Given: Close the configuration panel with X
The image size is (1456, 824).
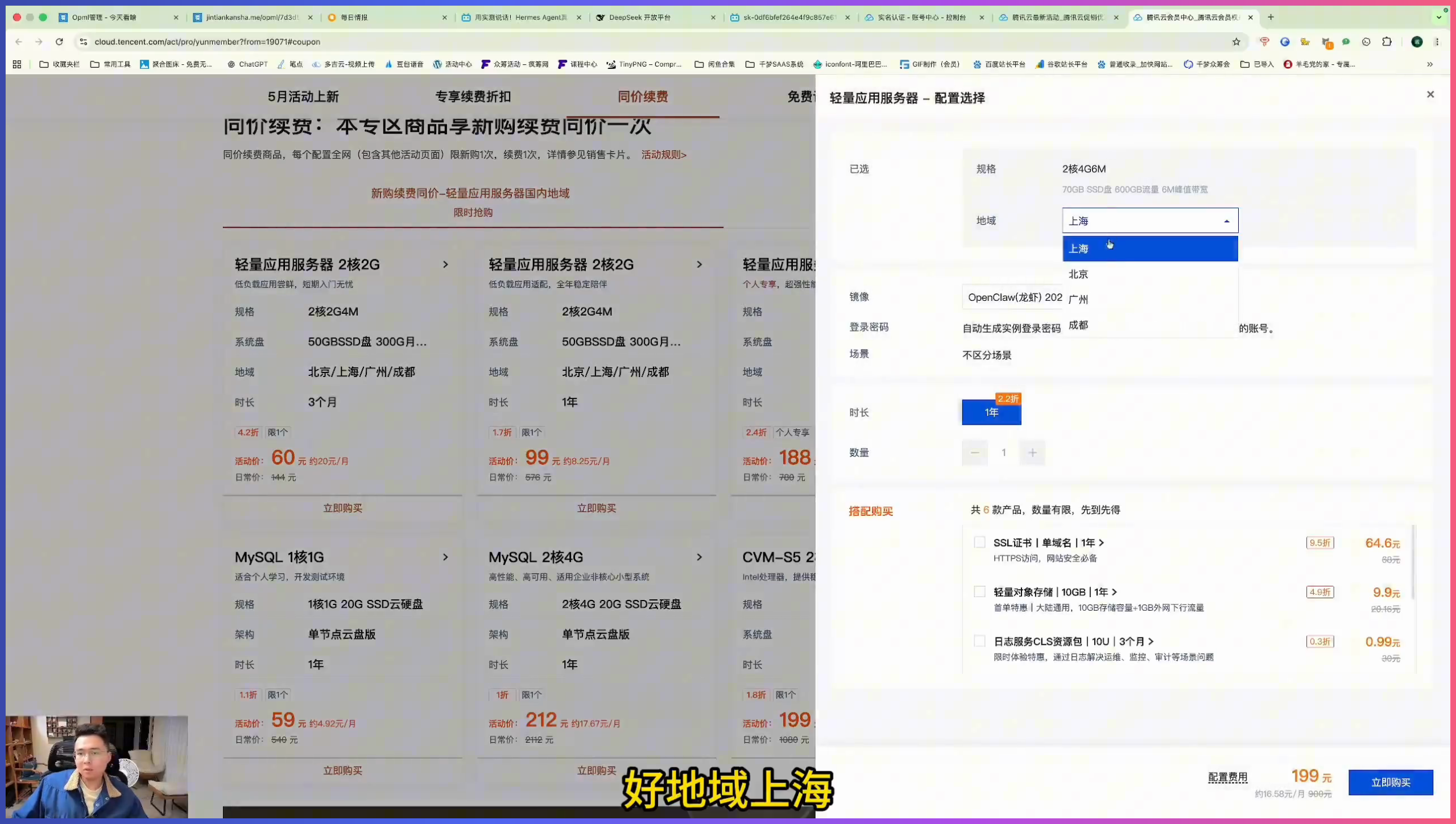Looking at the screenshot, I should (x=1430, y=94).
